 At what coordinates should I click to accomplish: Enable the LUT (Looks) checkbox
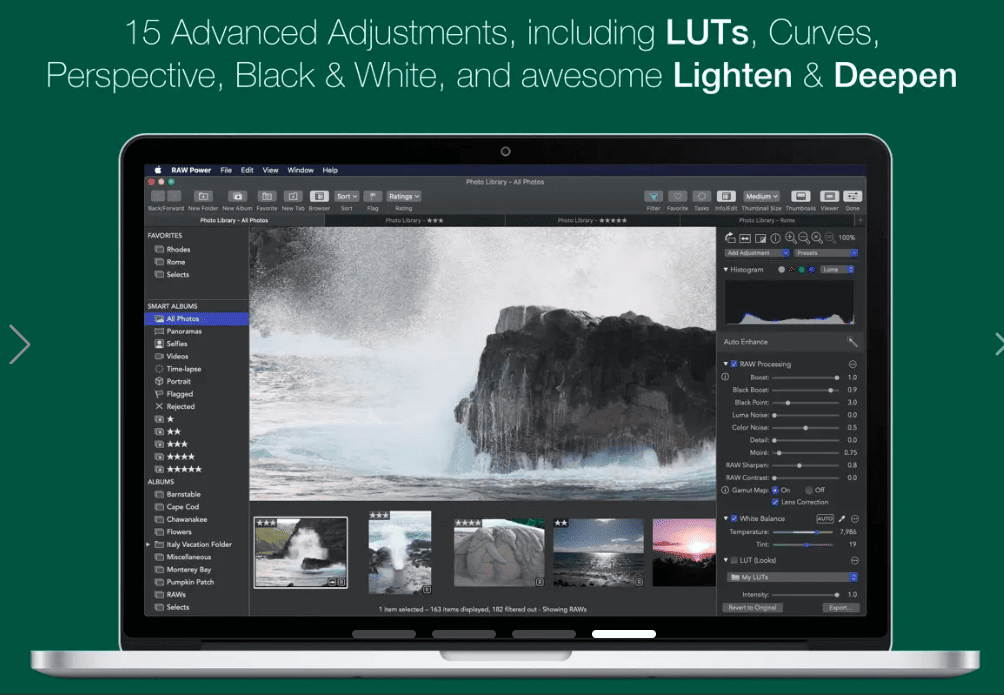(734, 560)
